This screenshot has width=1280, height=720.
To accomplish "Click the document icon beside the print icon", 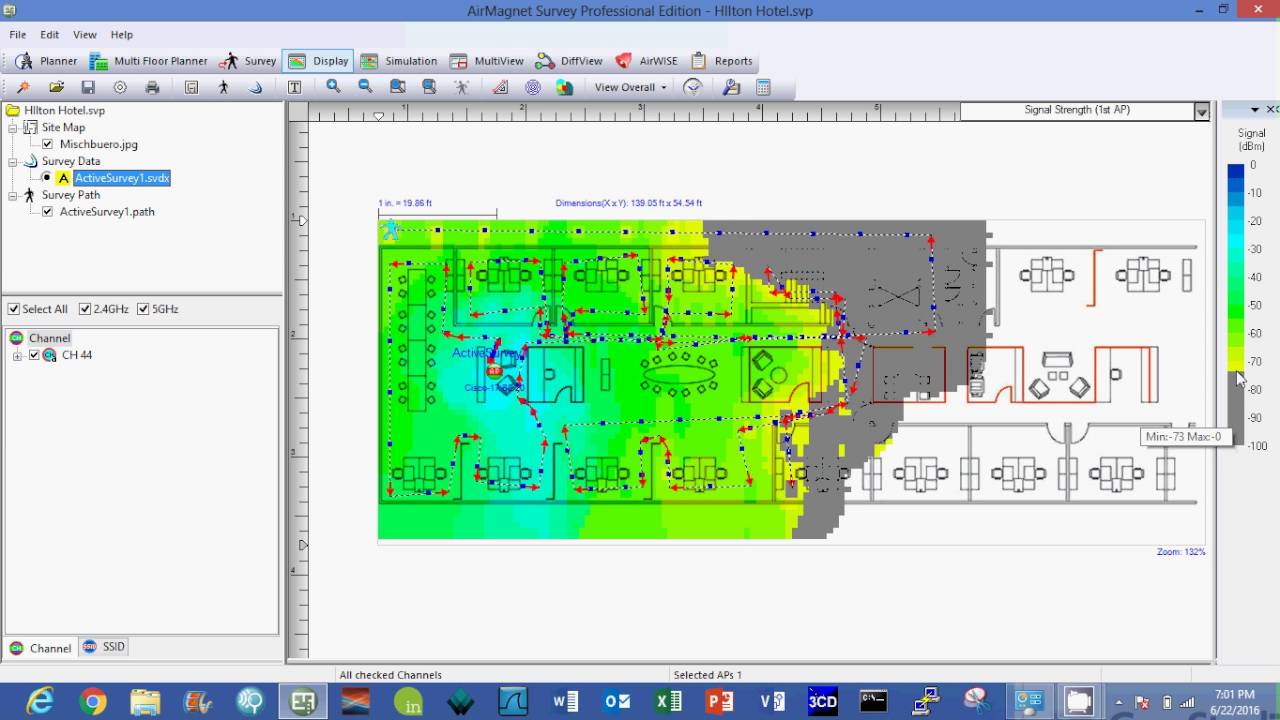I will (x=191, y=88).
